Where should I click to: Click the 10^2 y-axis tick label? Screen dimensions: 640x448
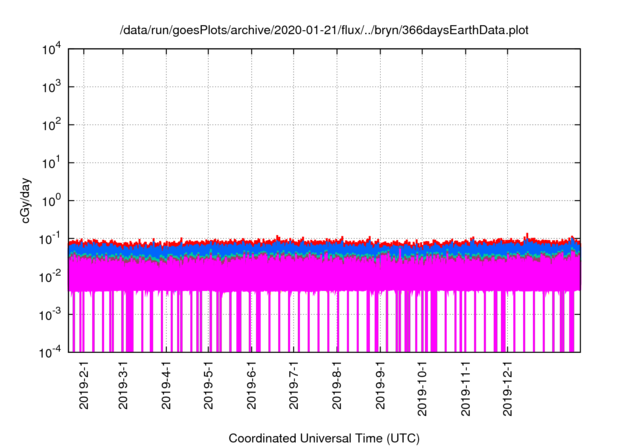tap(52, 124)
